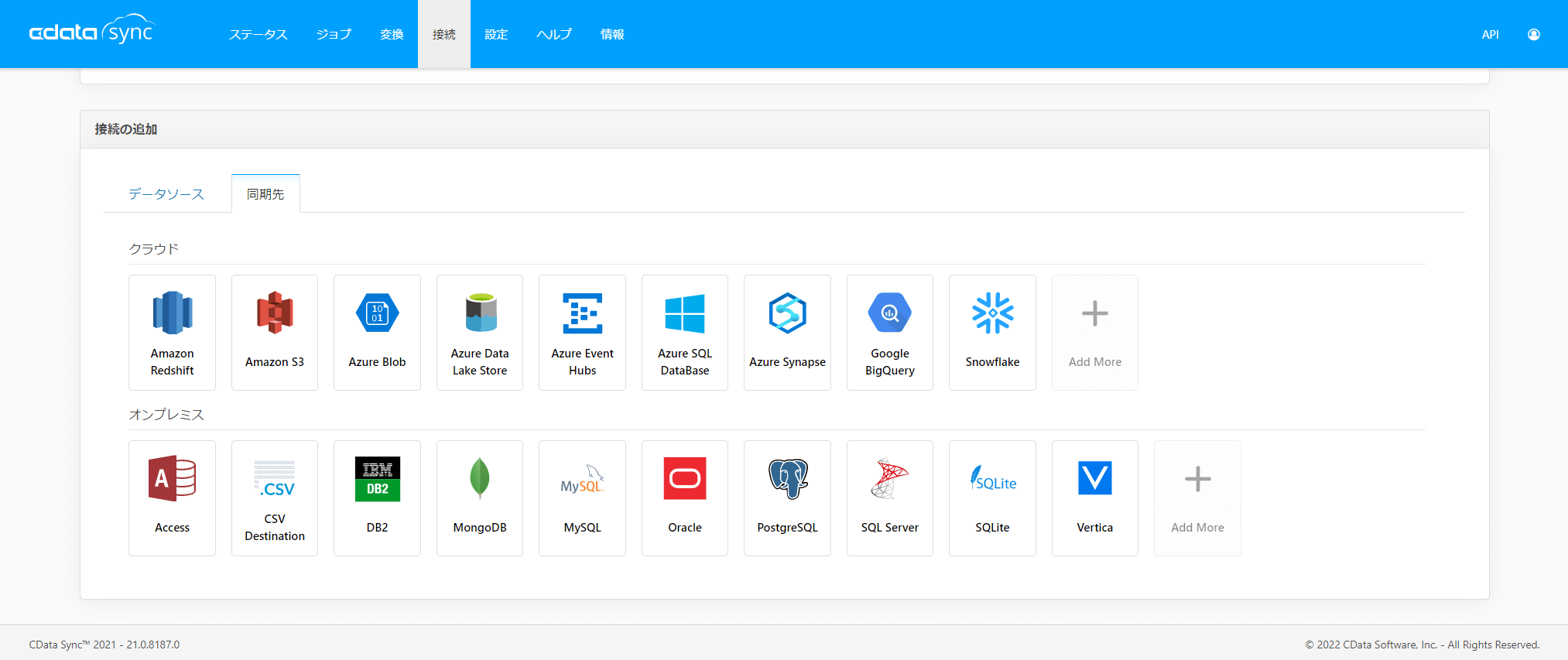
Task: Click Add More in the on-premises section
Action: (x=1197, y=498)
